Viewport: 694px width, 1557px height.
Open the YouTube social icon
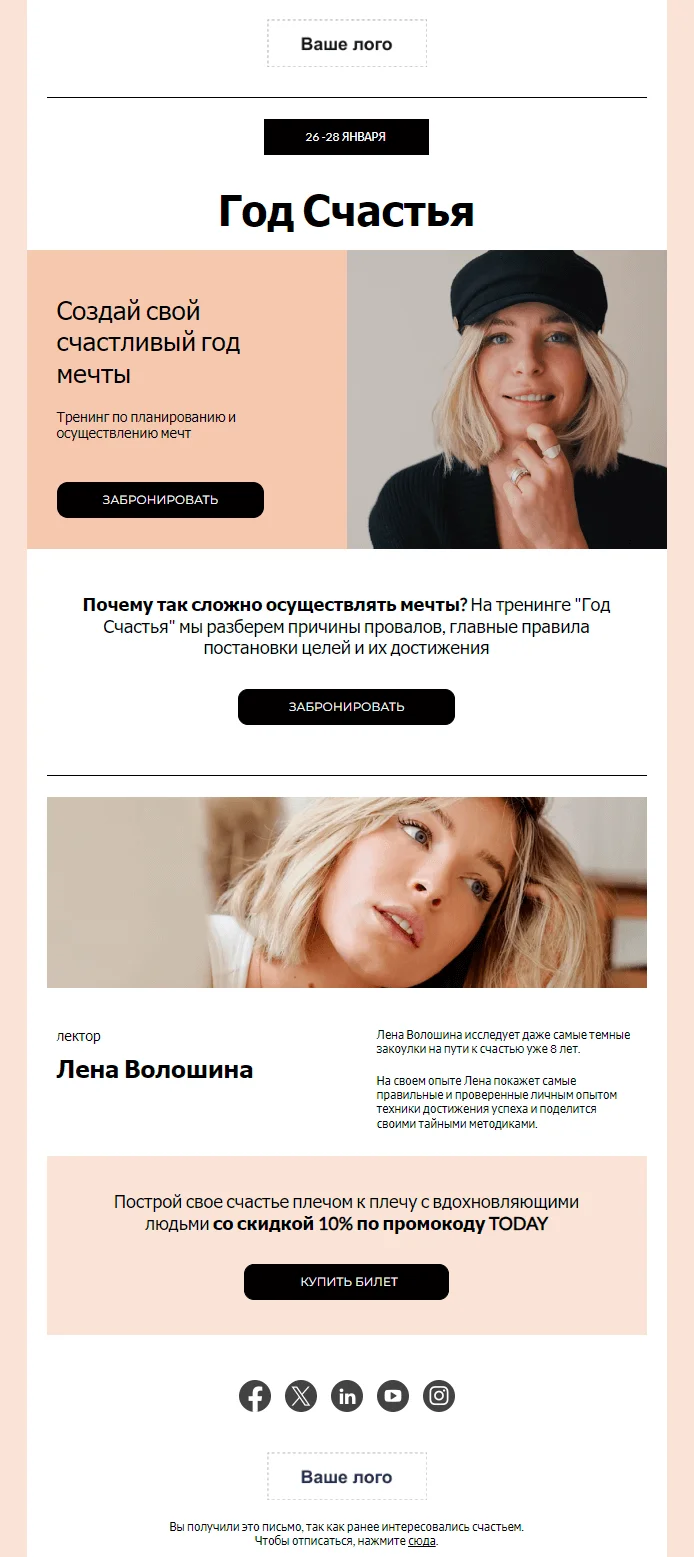tap(393, 1396)
